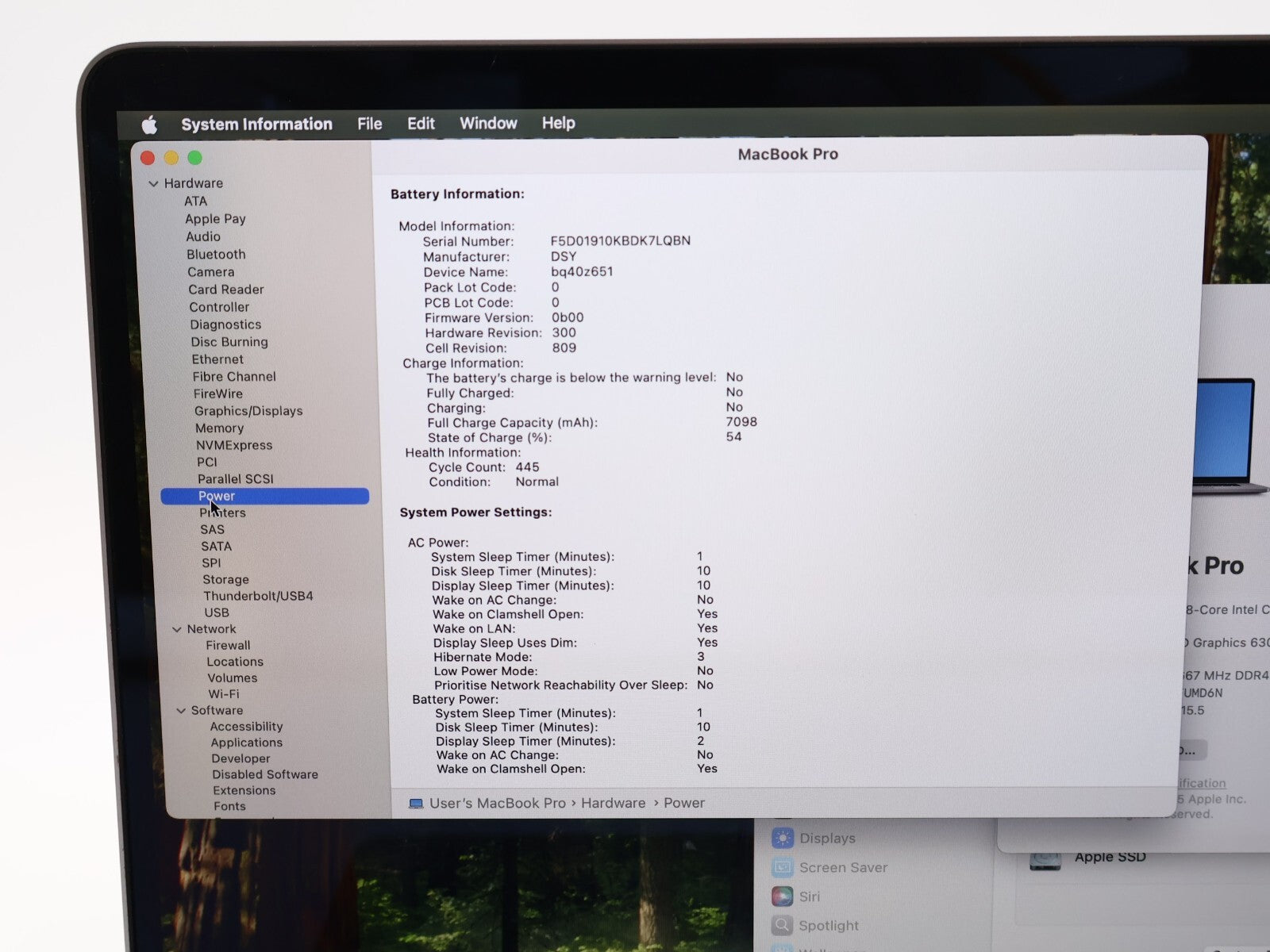Select Apple Pay in the sidebar
1270x952 pixels.
coord(215,219)
